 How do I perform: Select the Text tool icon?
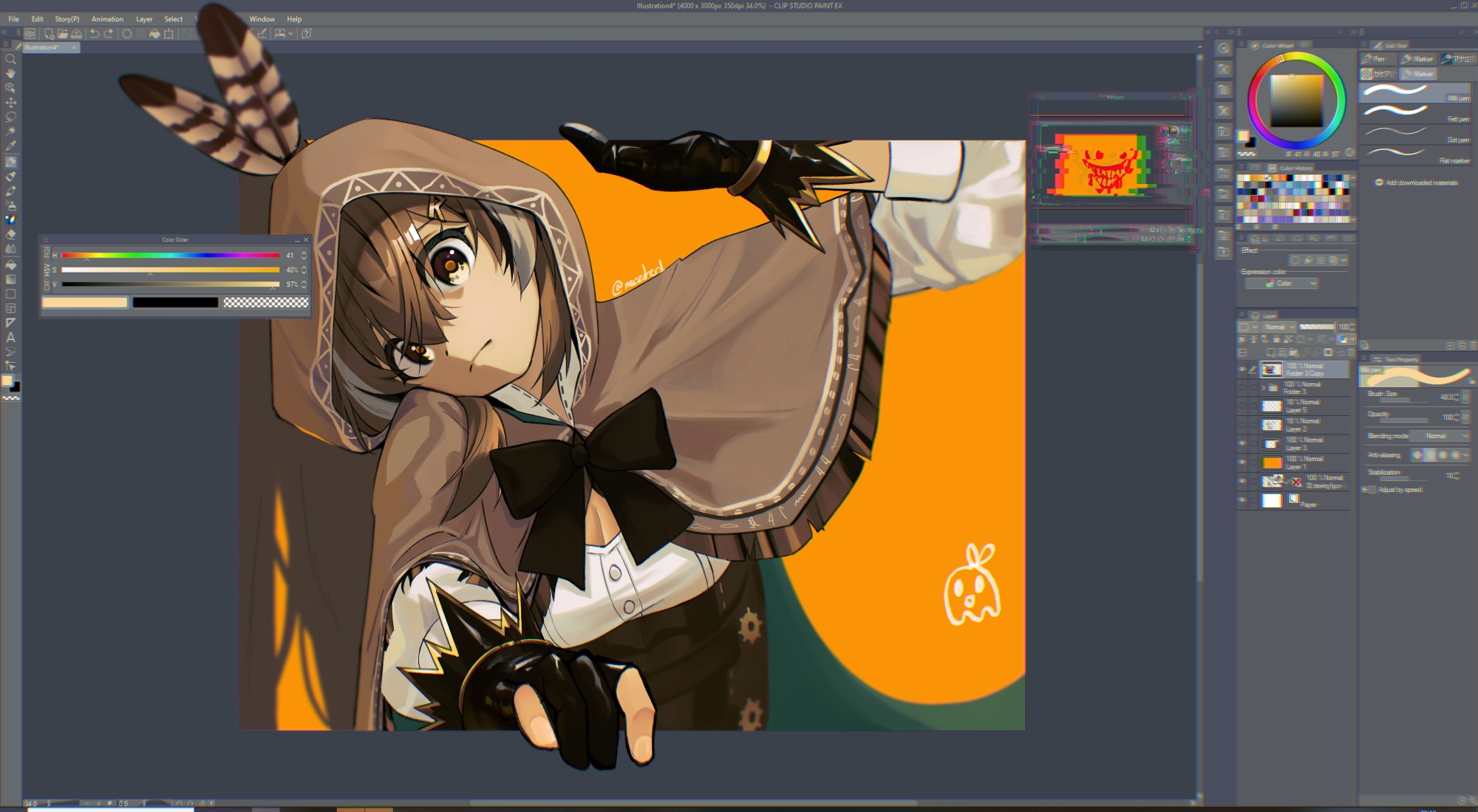tap(10, 337)
